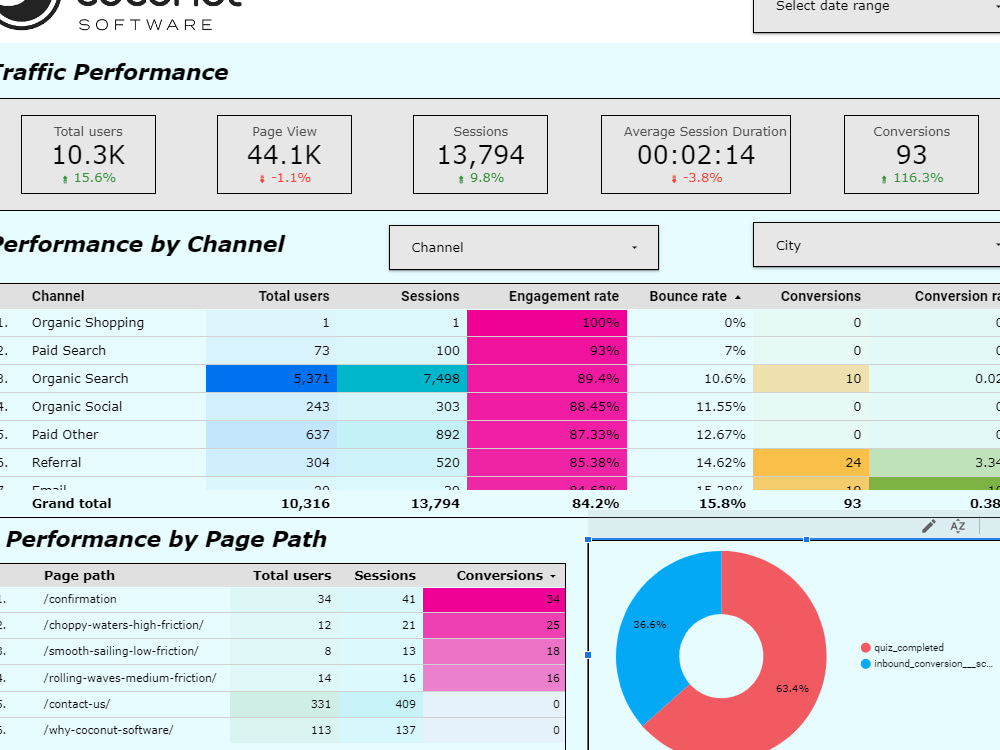Click the pencil edit icon above donut chart
This screenshot has height=750, width=1000.
(929, 526)
